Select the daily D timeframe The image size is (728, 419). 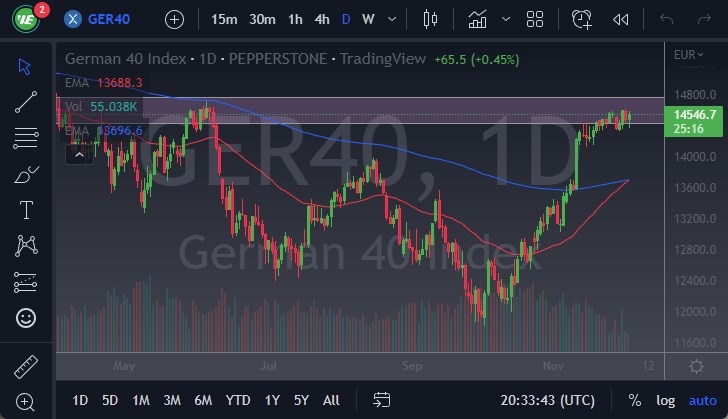click(346, 20)
